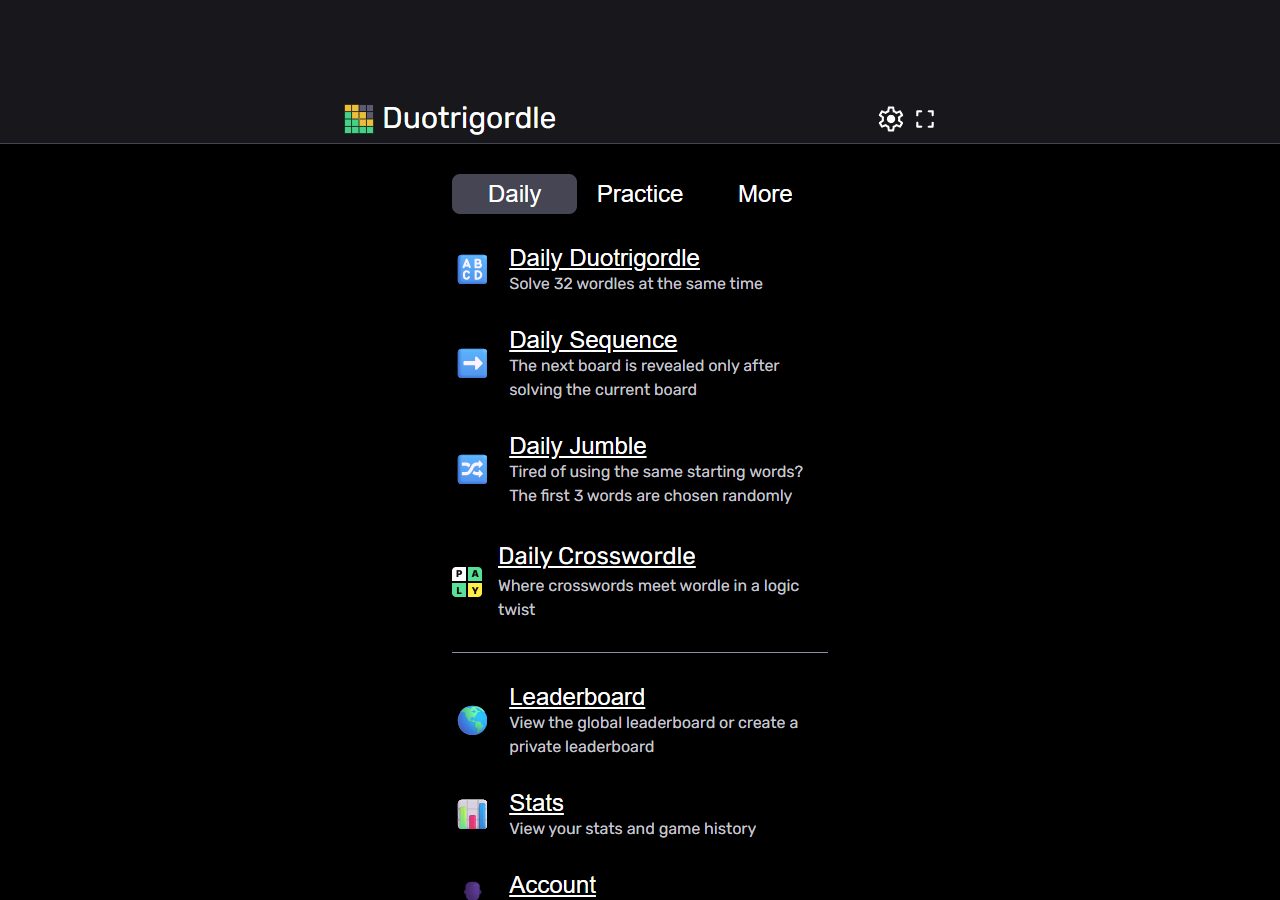Click 'Tired of using the same starting words?' text

656,472
